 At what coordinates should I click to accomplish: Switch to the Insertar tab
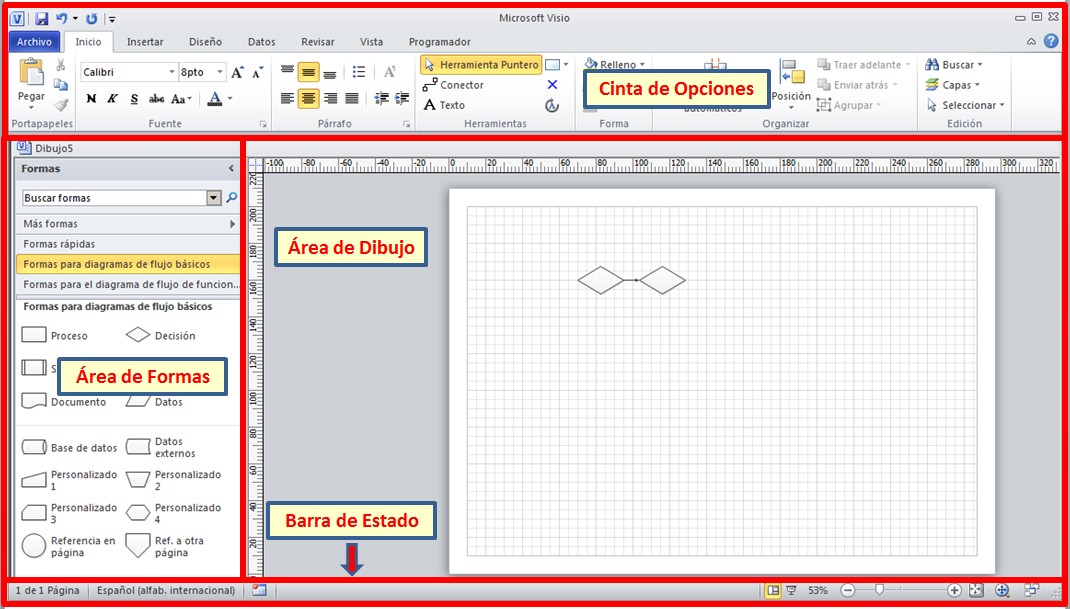(145, 42)
